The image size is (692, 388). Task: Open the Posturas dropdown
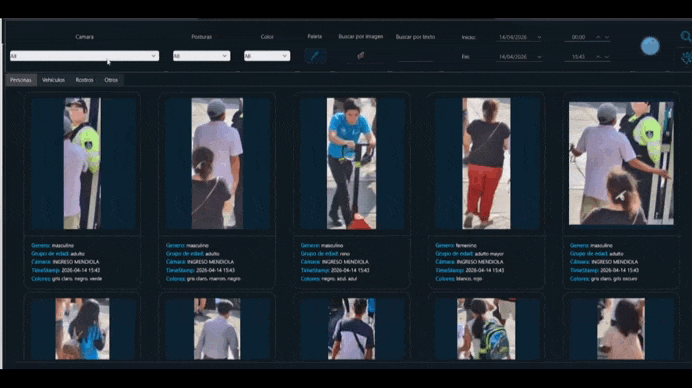(x=202, y=56)
